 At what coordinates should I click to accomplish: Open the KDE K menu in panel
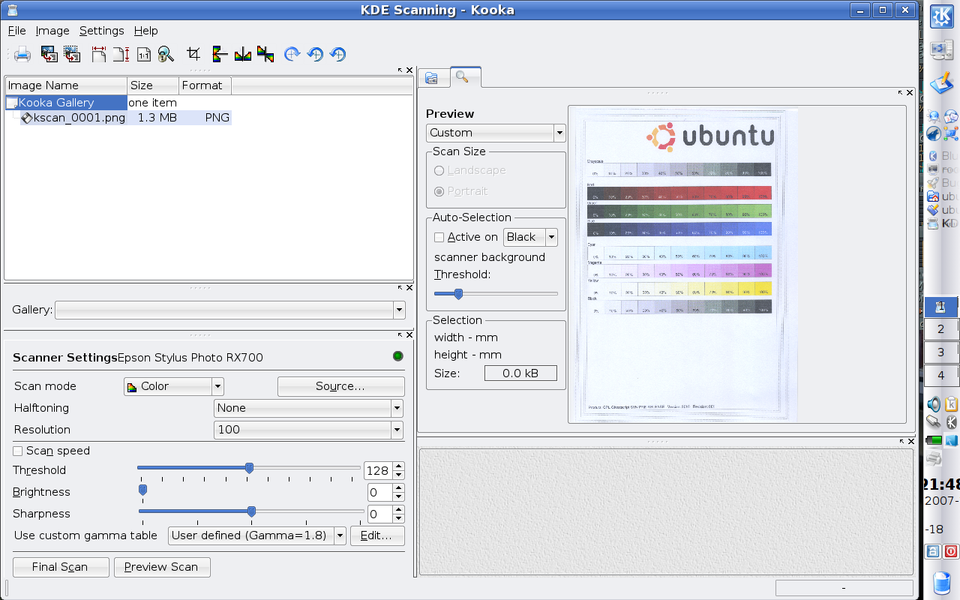point(941,17)
